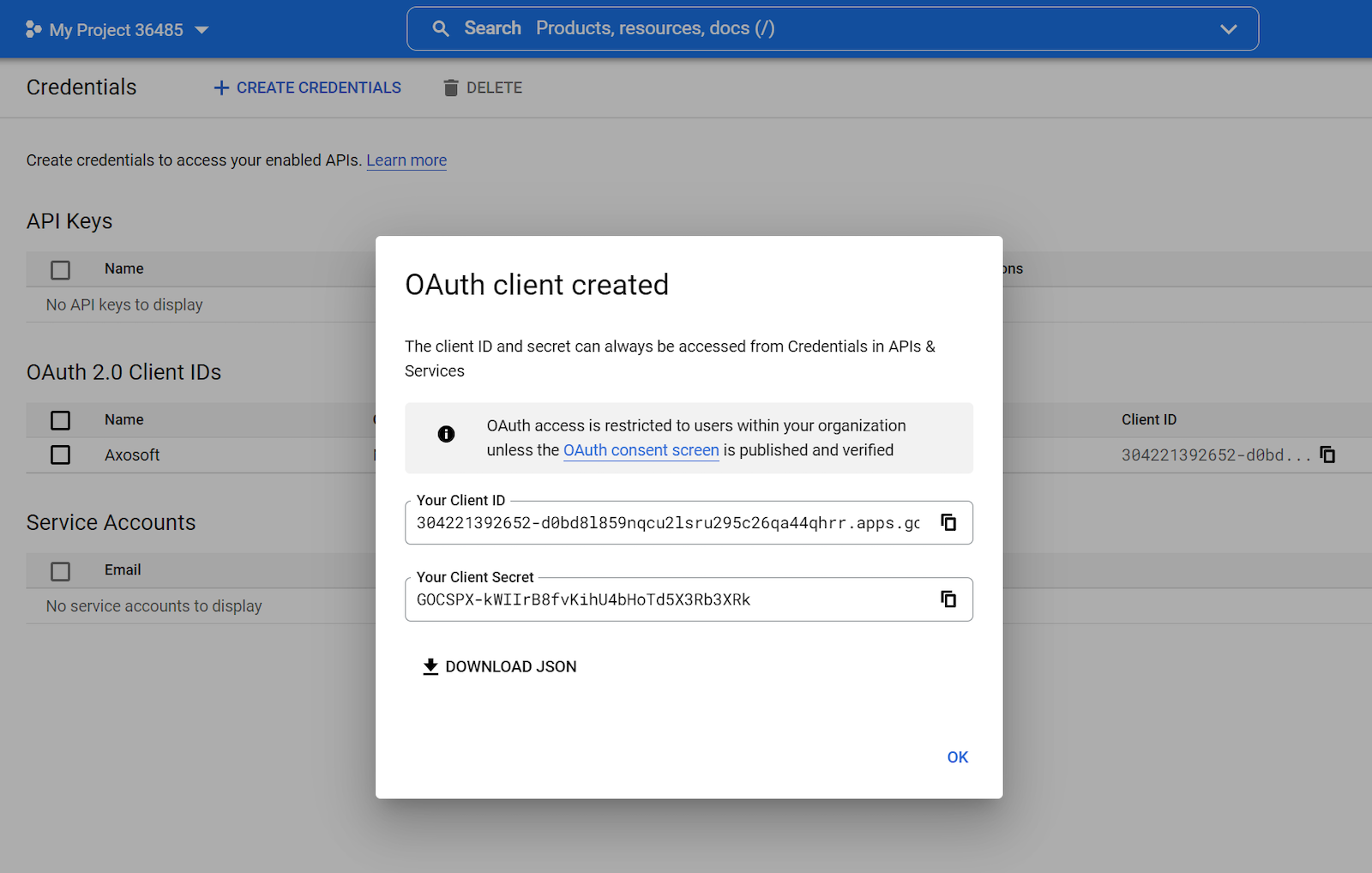Click the search magnifier icon
Image resolution: width=1372 pixels, height=873 pixels.
pyautogui.click(x=441, y=28)
